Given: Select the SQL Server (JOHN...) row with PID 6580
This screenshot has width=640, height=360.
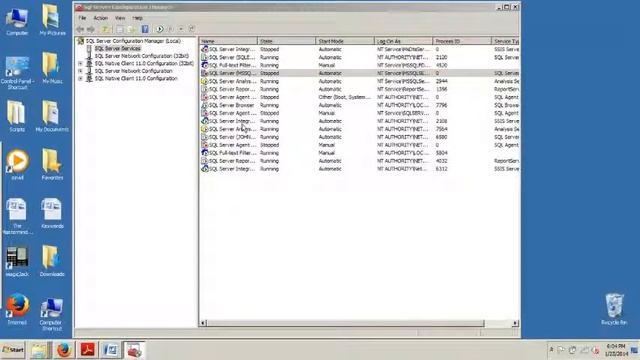Looking at the screenshot, I should click(x=359, y=137).
